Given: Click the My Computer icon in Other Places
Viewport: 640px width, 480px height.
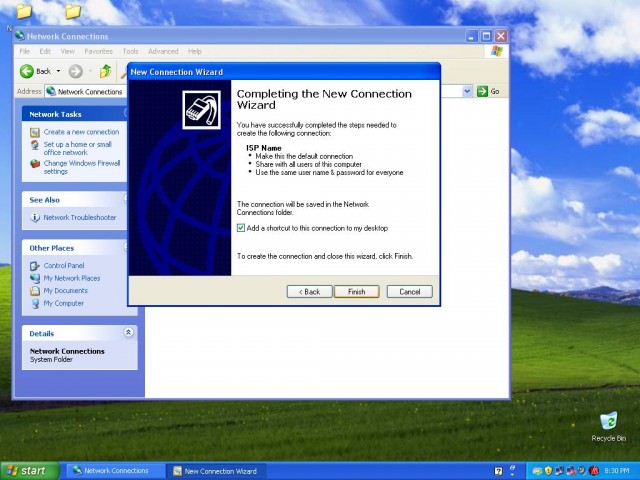Looking at the screenshot, I should (35, 303).
